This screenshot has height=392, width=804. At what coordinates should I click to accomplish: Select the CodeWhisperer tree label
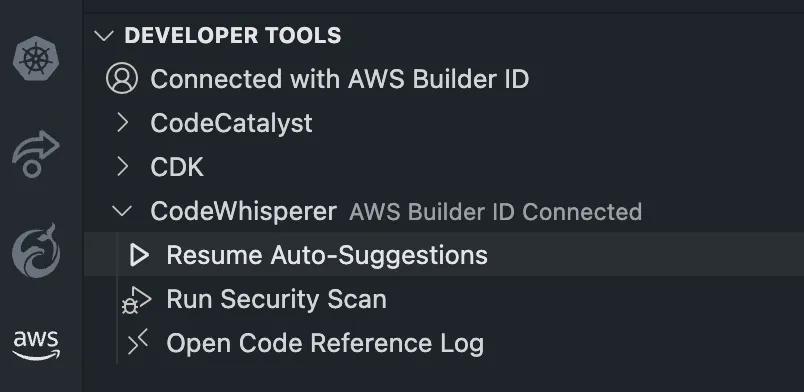(x=244, y=211)
